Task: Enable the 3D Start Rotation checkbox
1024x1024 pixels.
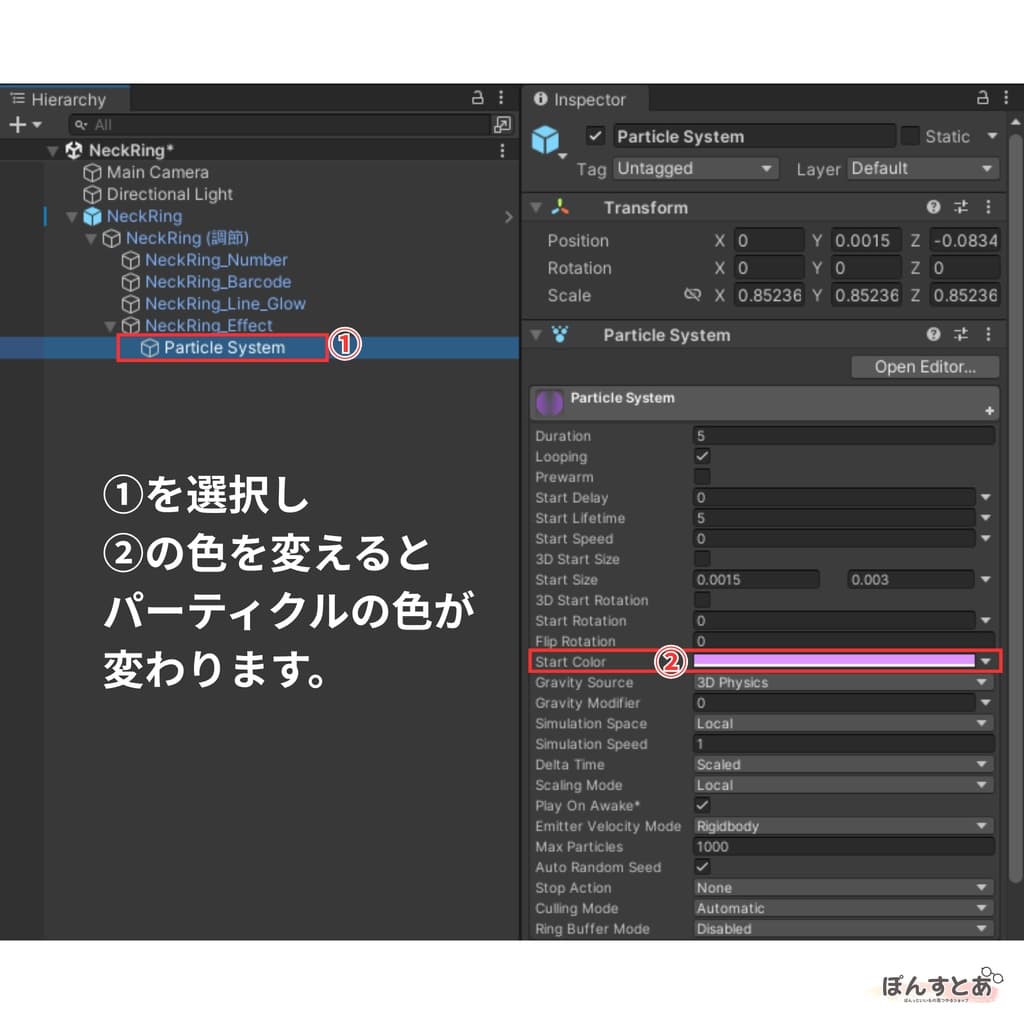Action: click(702, 600)
